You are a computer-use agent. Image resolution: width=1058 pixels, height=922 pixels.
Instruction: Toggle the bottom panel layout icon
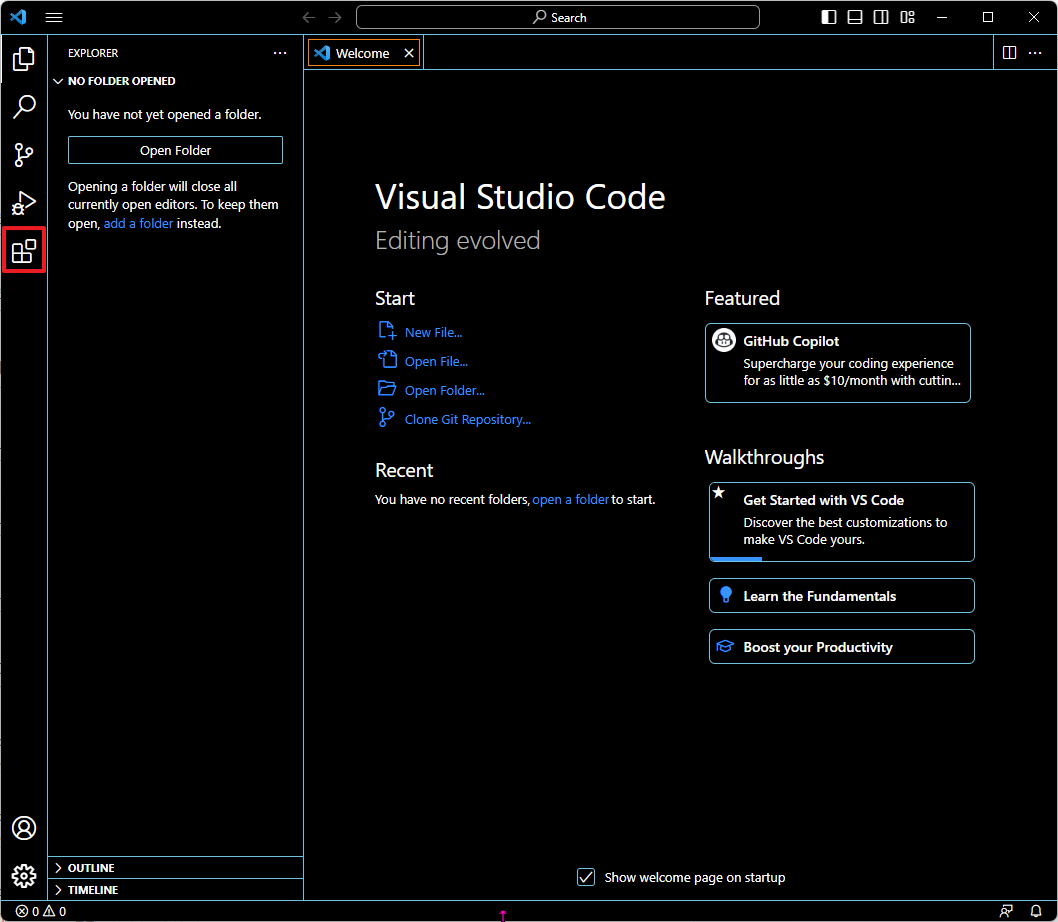click(855, 18)
